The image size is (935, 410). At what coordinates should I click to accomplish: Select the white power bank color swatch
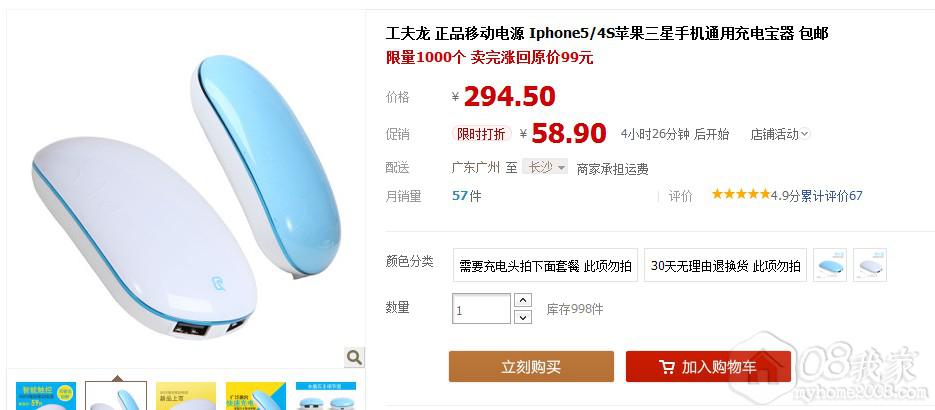(x=870, y=265)
